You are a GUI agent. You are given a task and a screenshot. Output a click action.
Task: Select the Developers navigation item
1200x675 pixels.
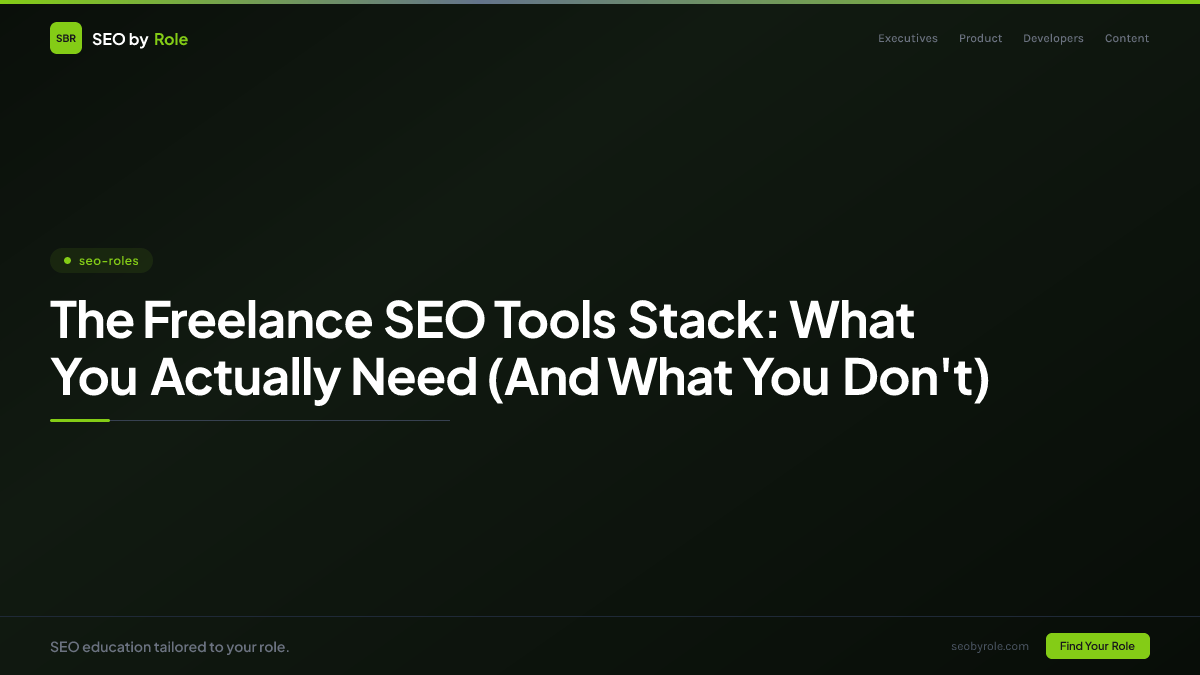click(1053, 38)
